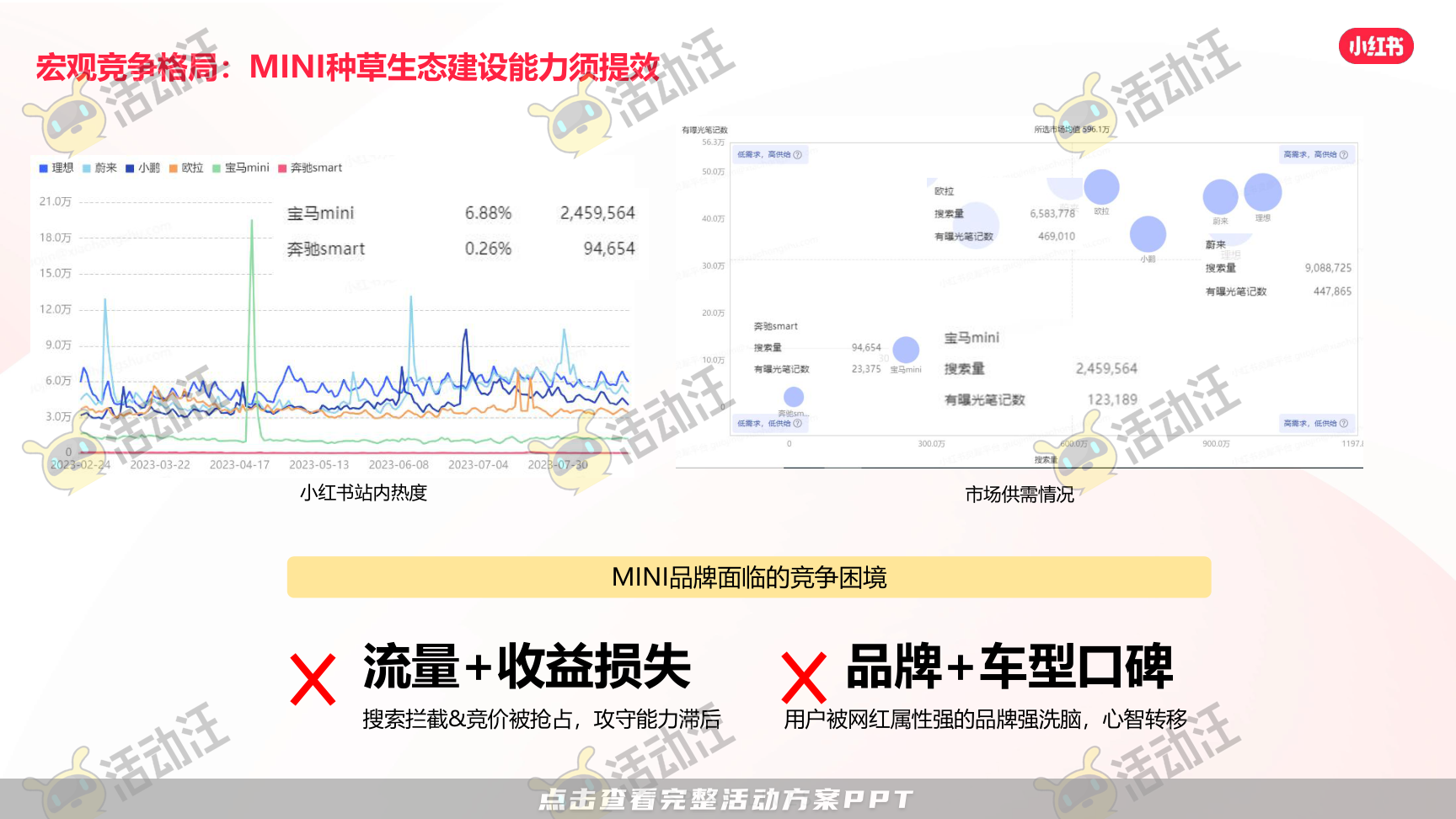This screenshot has width=1456, height=819.
Task: Select the 理想 bubble in scatter chart
Action: coord(1263,192)
